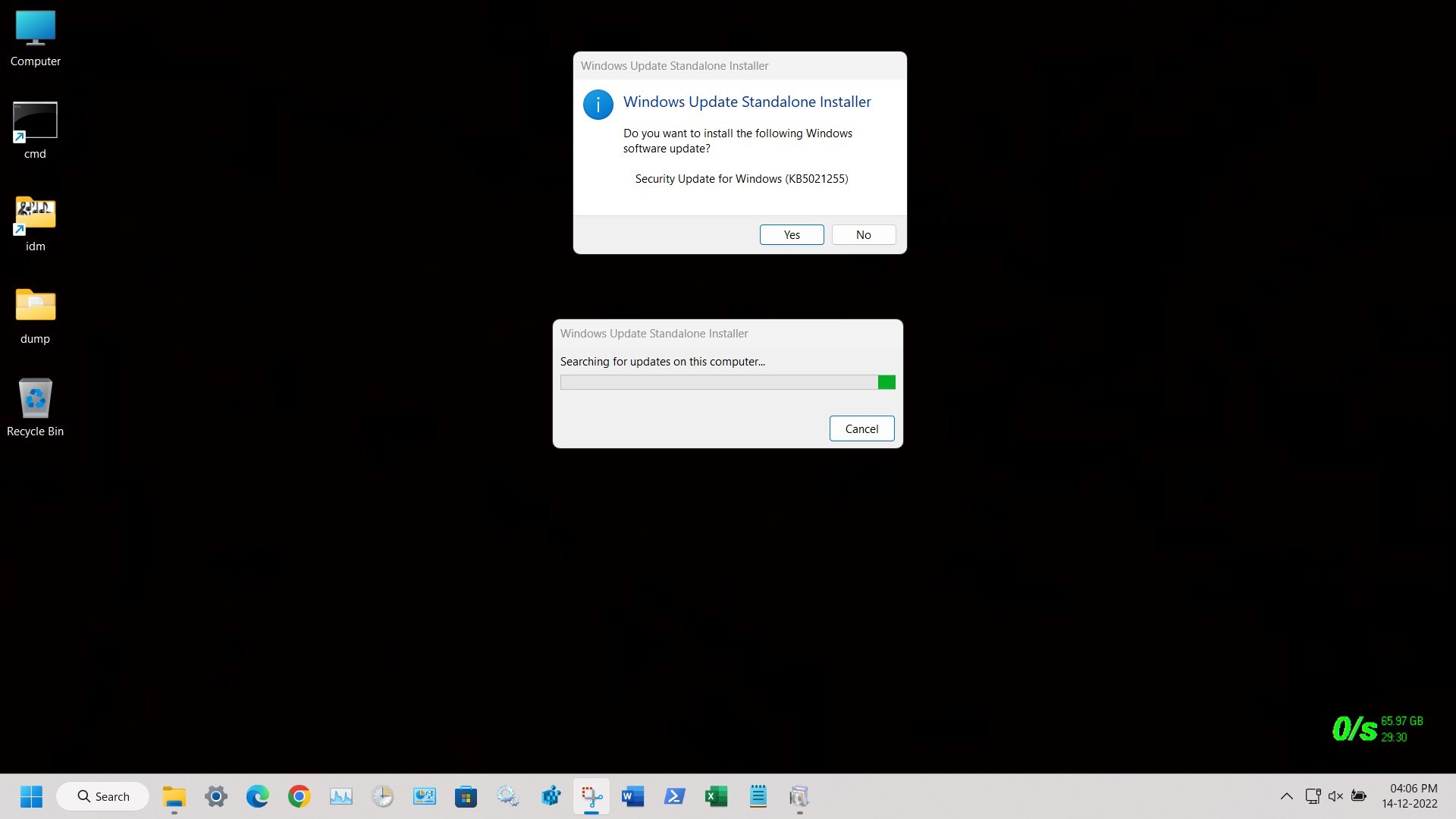
Task: Open File Explorer from taskbar
Action: 174,796
